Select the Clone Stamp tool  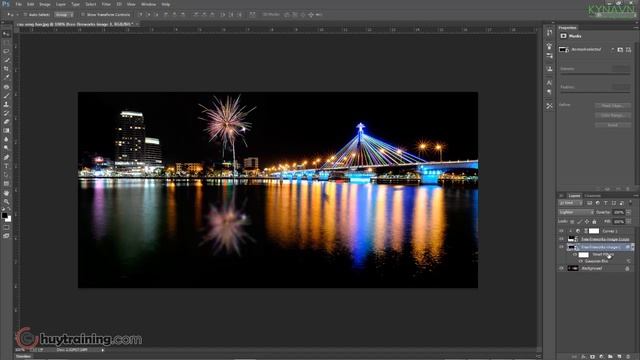click(6, 104)
